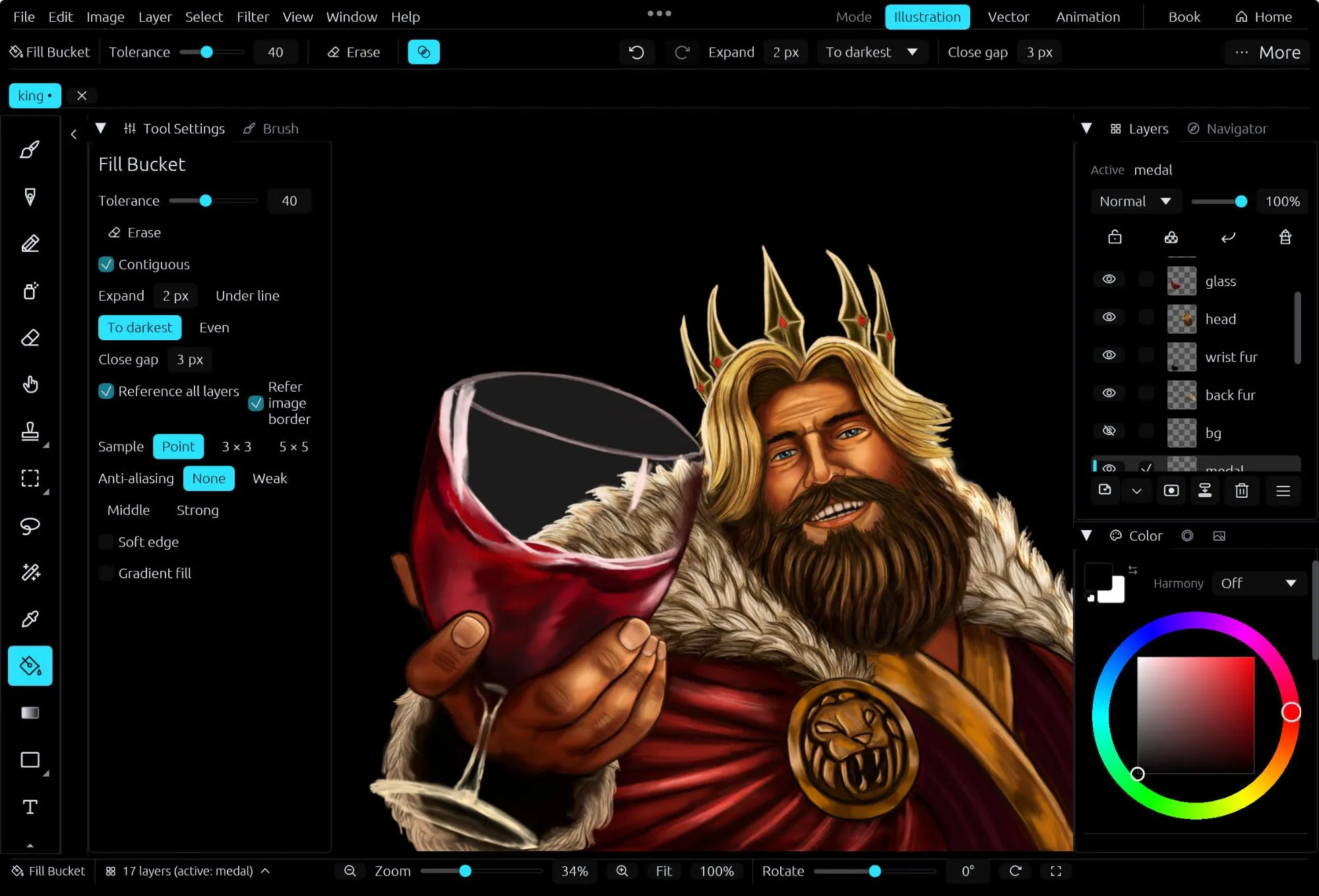The height and width of the screenshot is (896, 1319).
Task: Open the To darkest dropdown in top bar
Action: 871,52
